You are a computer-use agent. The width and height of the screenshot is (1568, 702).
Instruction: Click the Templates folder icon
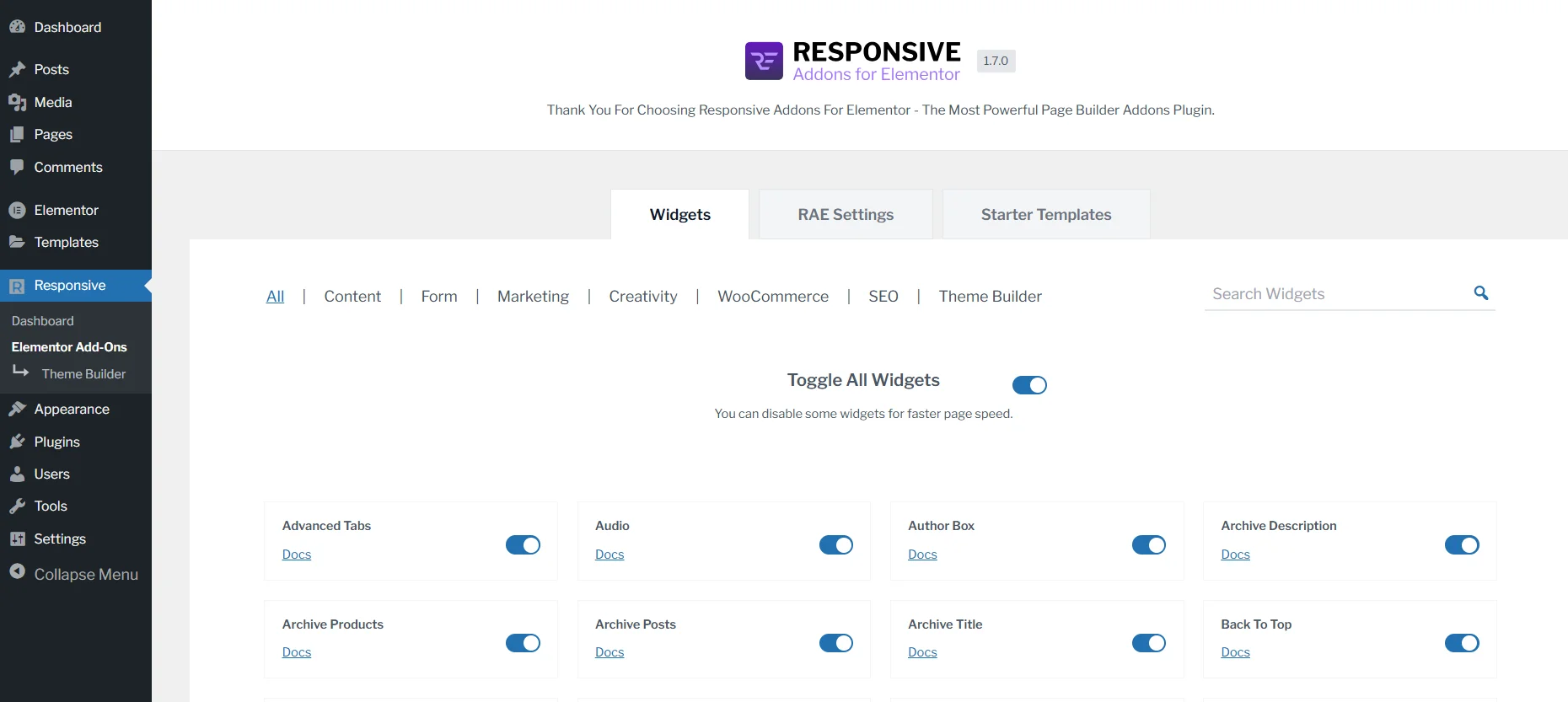coord(17,242)
